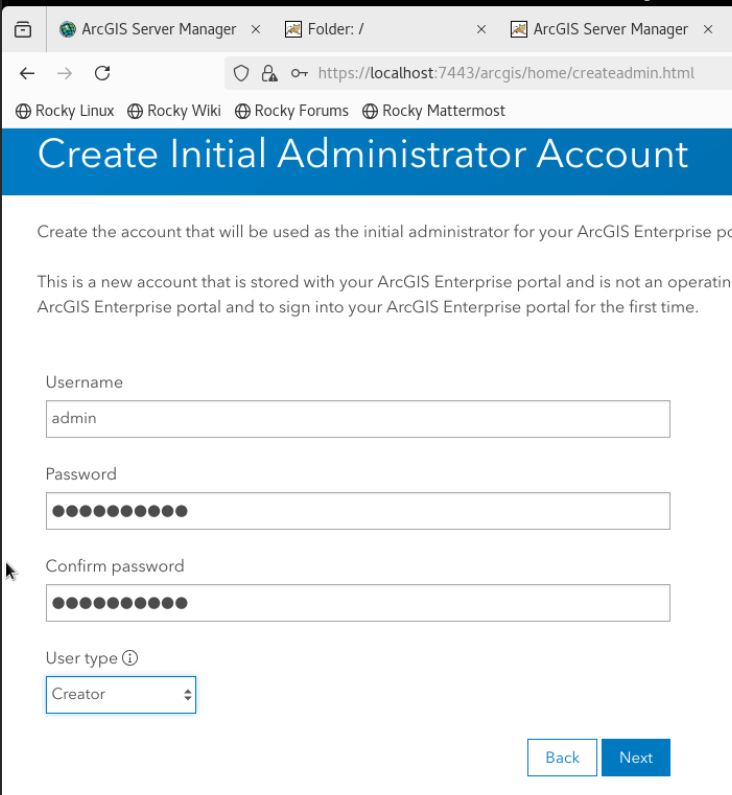Click the globe favicon of first ArcGIS tab
This screenshot has width=732, height=795.
pos(67,29)
